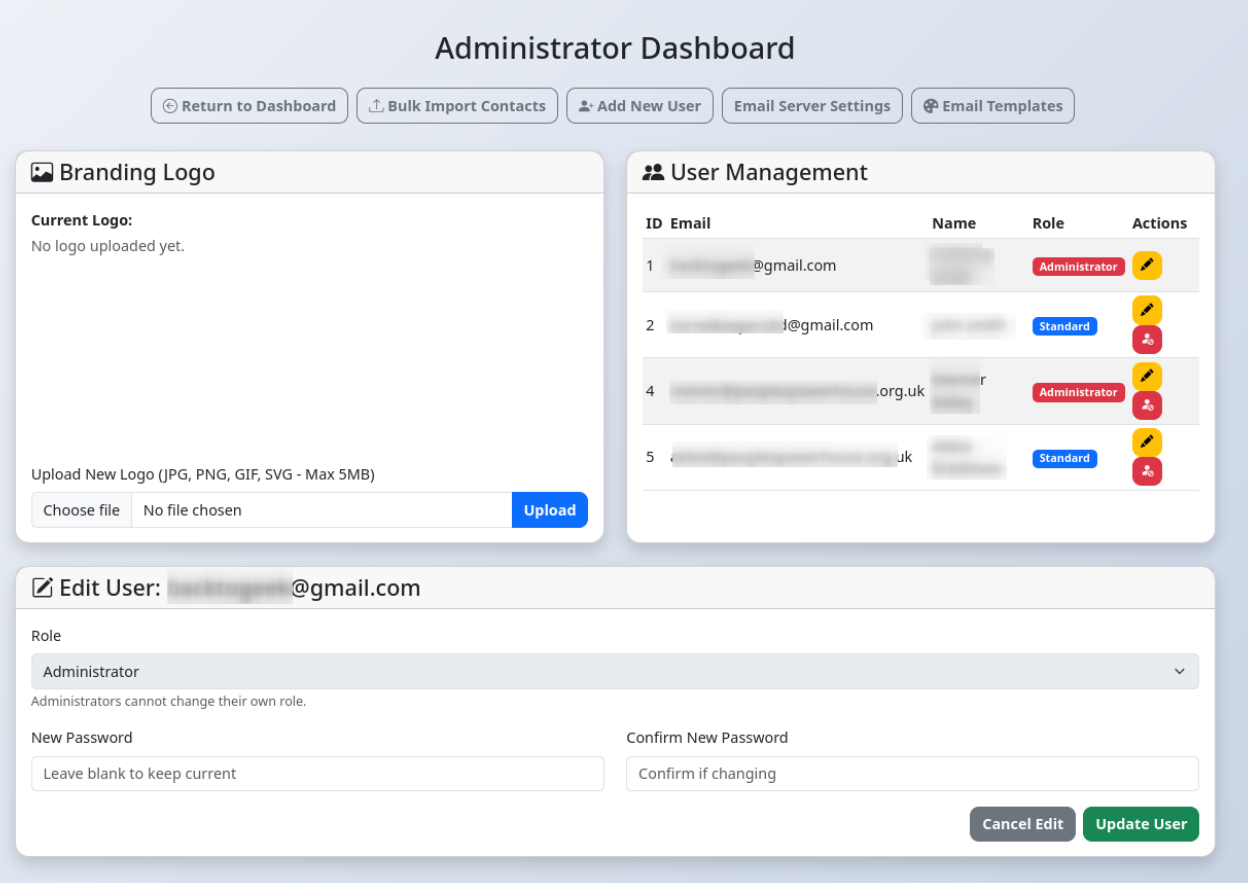This screenshot has height=883, width=1248.
Task: Click Choose file for logo upload
Action: [81, 510]
